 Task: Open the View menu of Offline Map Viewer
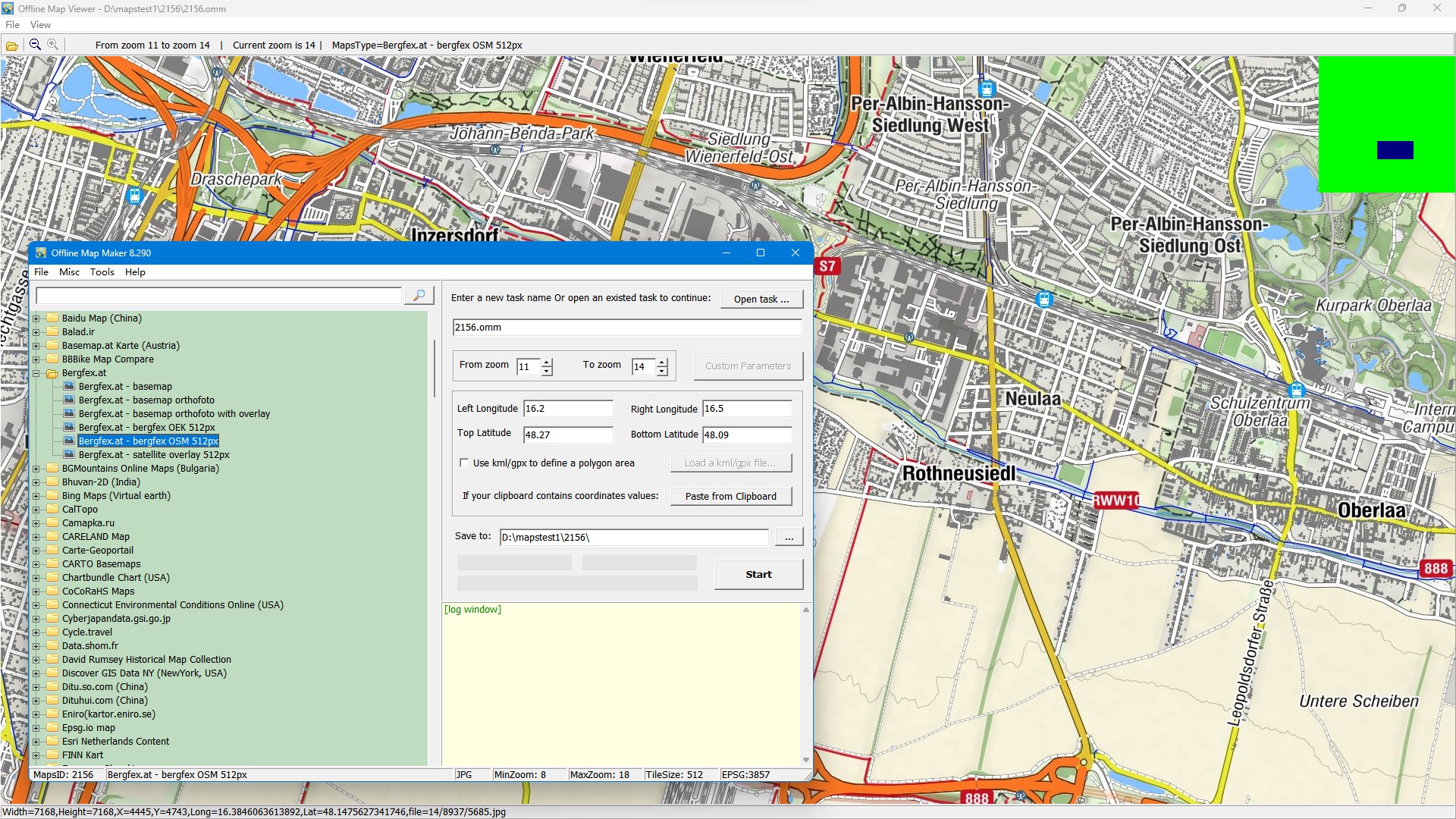coord(40,25)
